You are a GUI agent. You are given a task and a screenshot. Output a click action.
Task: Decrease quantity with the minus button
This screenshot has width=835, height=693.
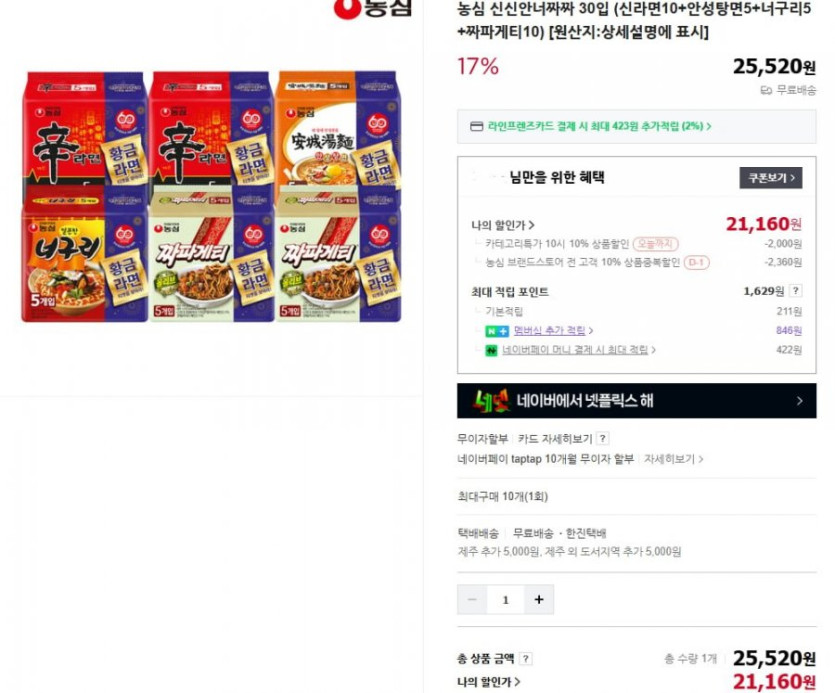pyautogui.click(x=472, y=600)
